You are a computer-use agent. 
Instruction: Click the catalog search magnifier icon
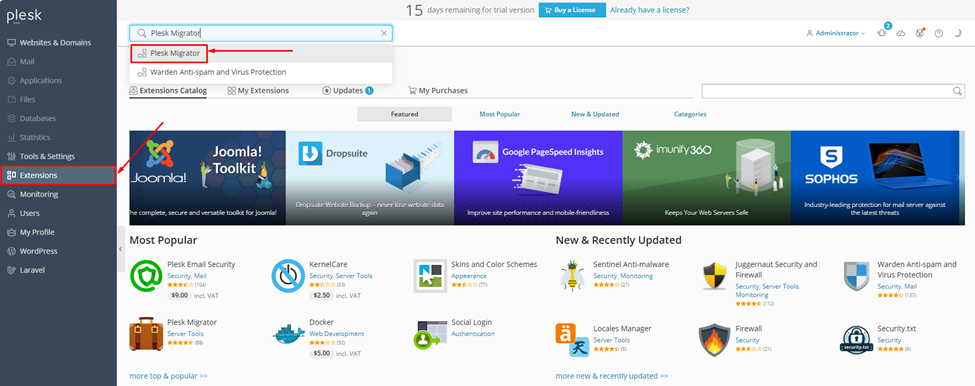tap(958, 91)
